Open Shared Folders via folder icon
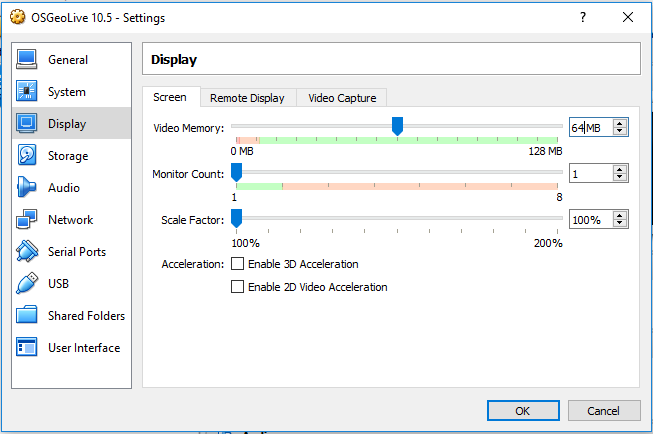Image resolution: width=653 pixels, height=434 pixels. coord(27,315)
